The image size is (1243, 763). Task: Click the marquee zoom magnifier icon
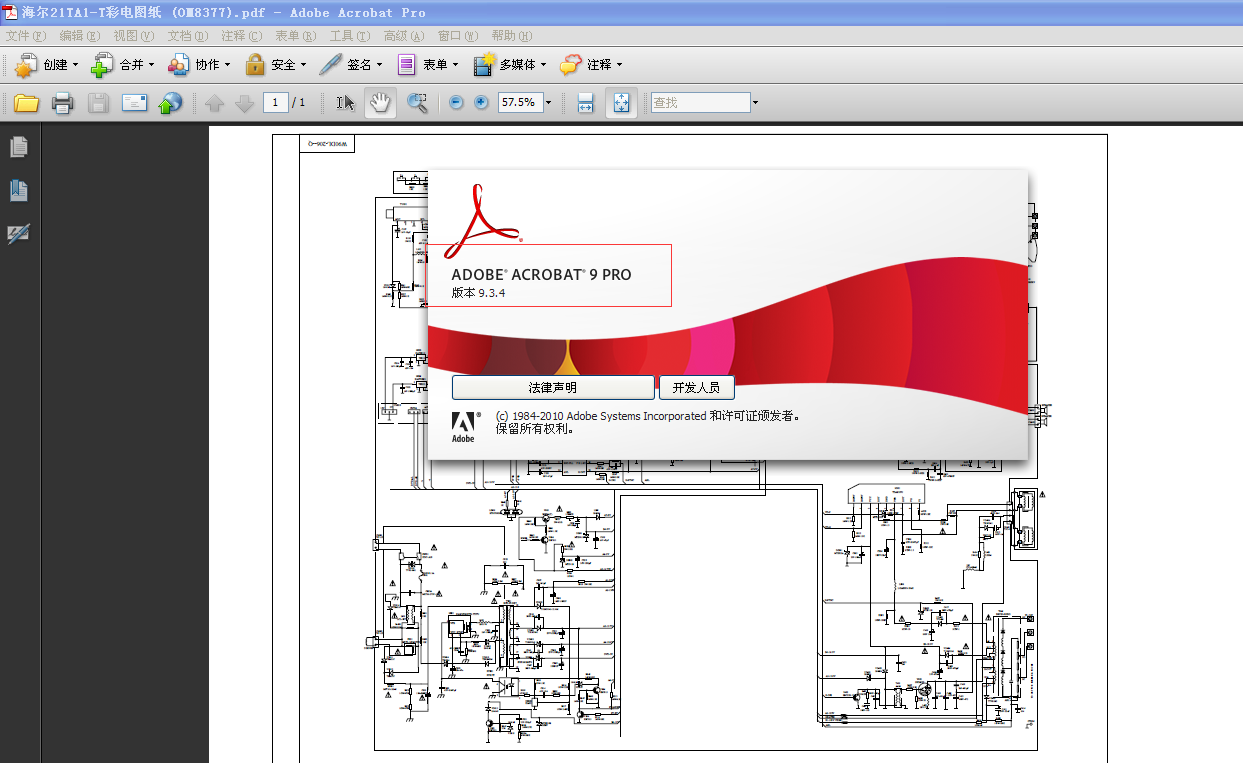(417, 102)
